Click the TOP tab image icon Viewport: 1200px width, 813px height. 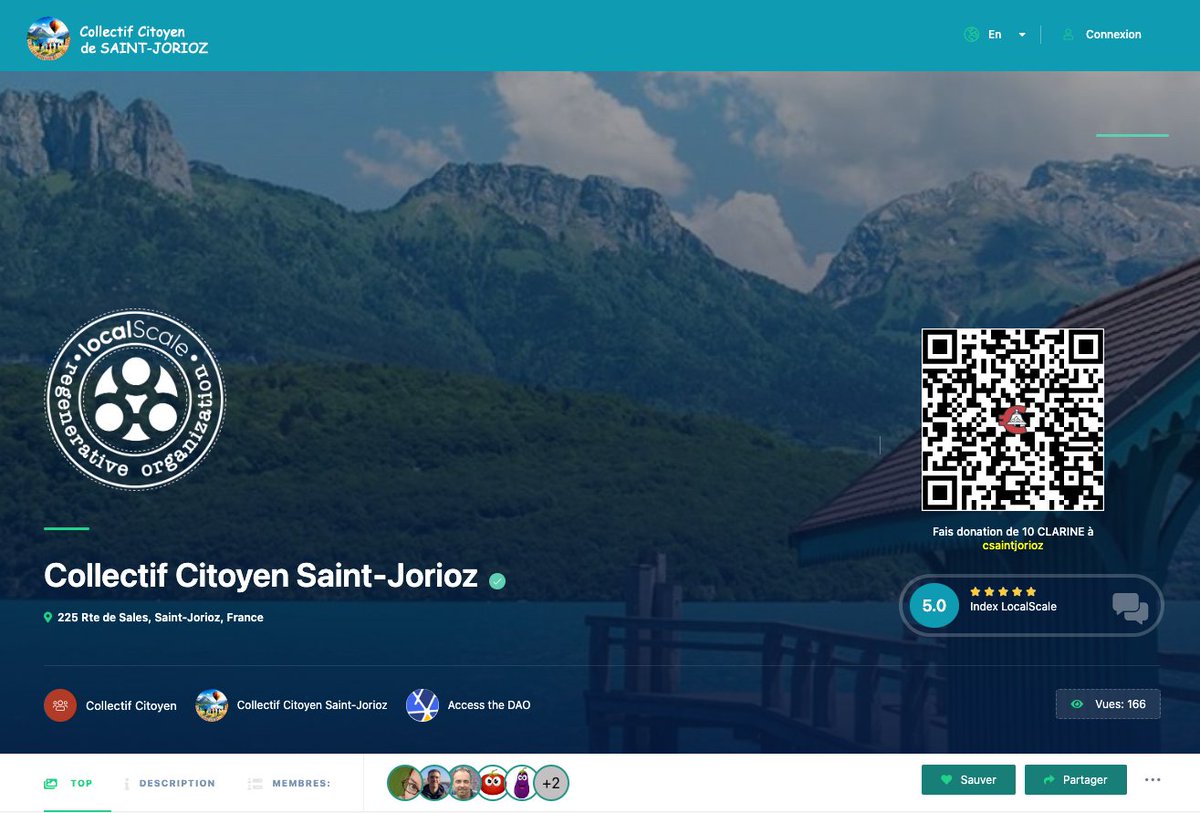point(51,784)
